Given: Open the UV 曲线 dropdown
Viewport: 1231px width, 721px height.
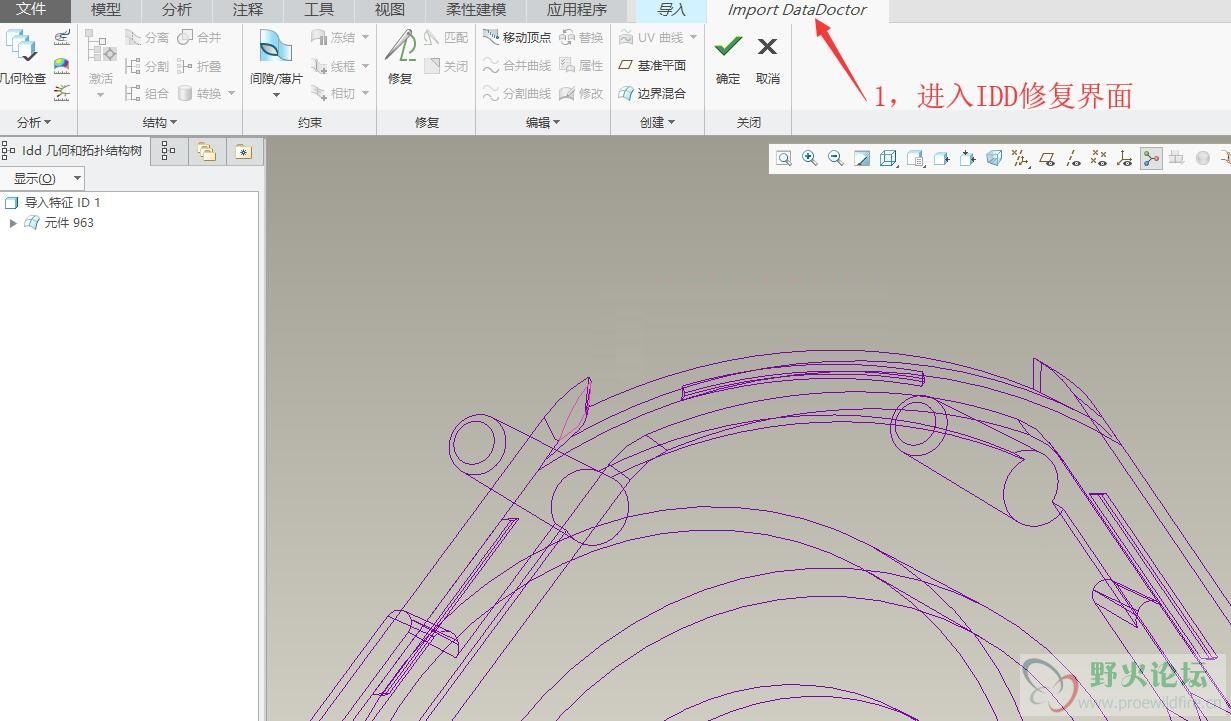Looking at the screenshot, I should coord(694,38).
